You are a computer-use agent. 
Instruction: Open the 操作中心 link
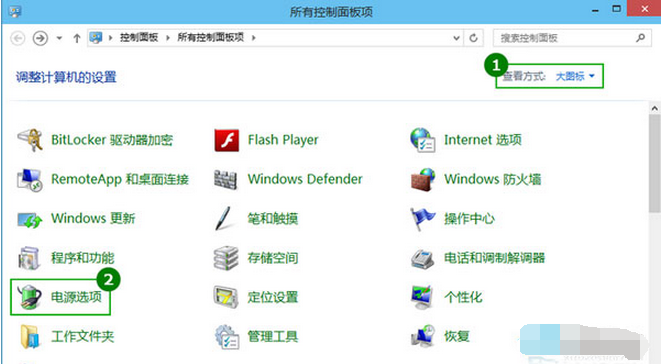pyautogui.click(x=469, y=218)
